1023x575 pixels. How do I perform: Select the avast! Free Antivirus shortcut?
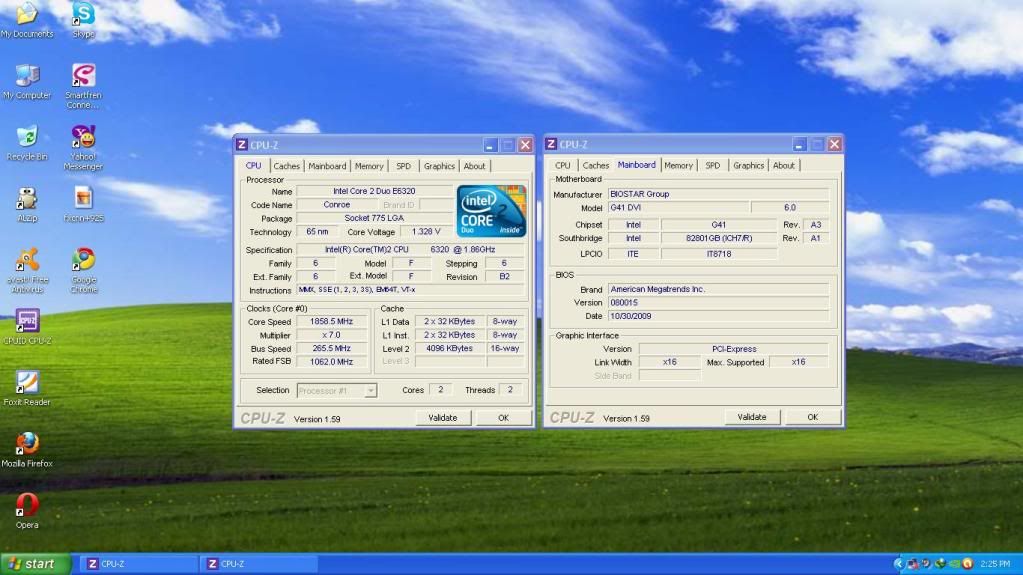click(27, 271)
